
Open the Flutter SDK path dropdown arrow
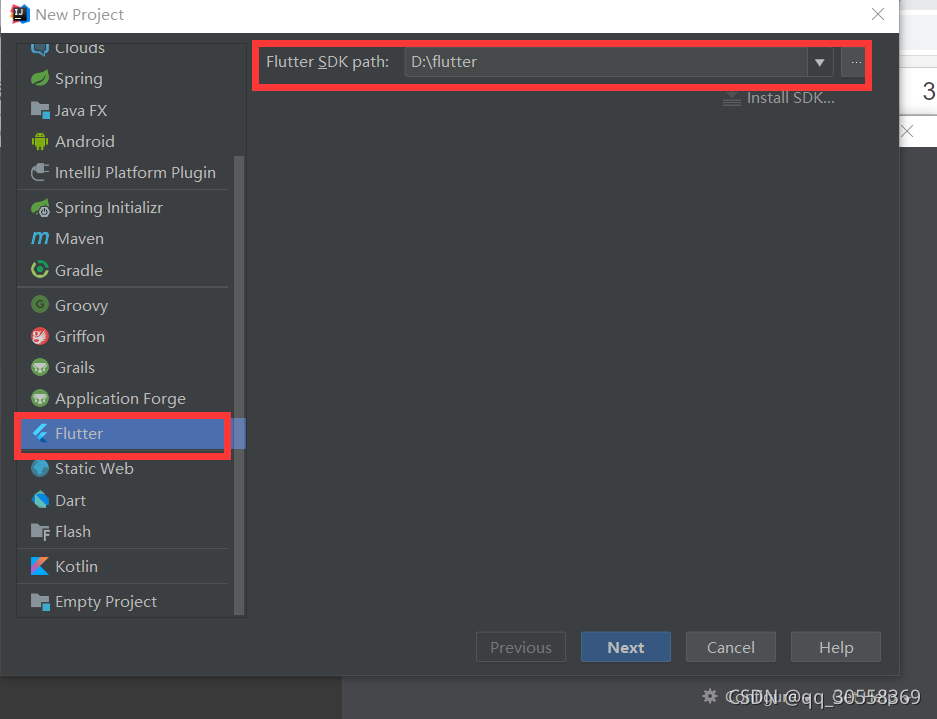tap(820, 62)
